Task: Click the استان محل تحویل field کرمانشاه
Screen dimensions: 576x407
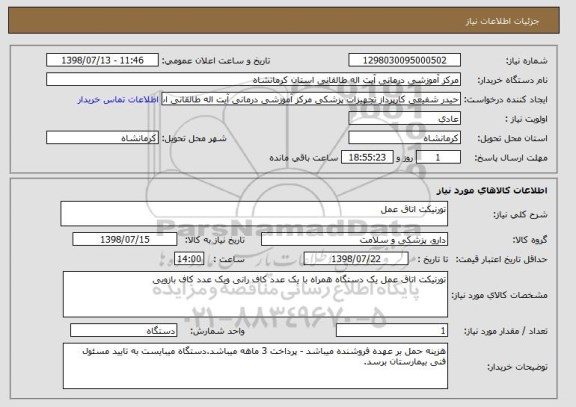Action: click(404, 138)
